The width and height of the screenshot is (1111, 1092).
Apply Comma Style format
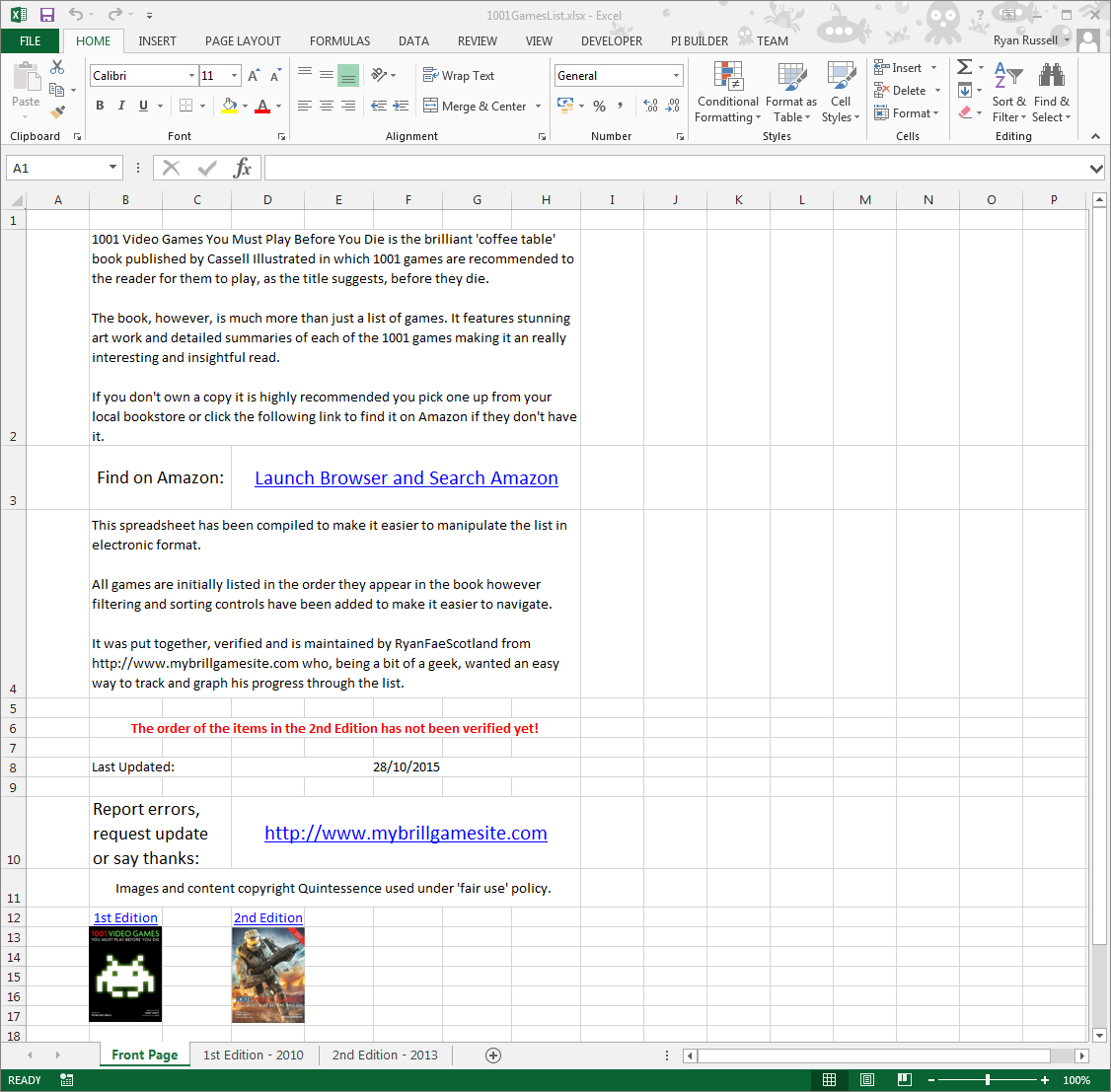tap(620, 107)
